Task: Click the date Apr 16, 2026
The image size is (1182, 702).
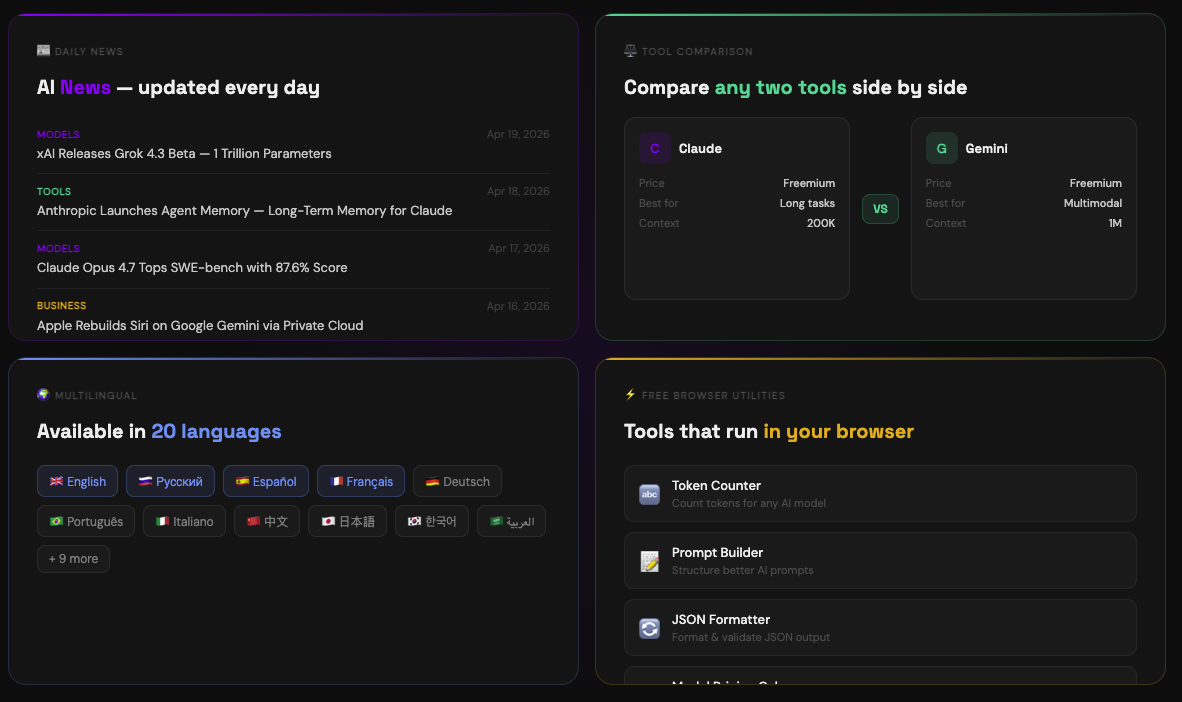Action: (518, 306)
